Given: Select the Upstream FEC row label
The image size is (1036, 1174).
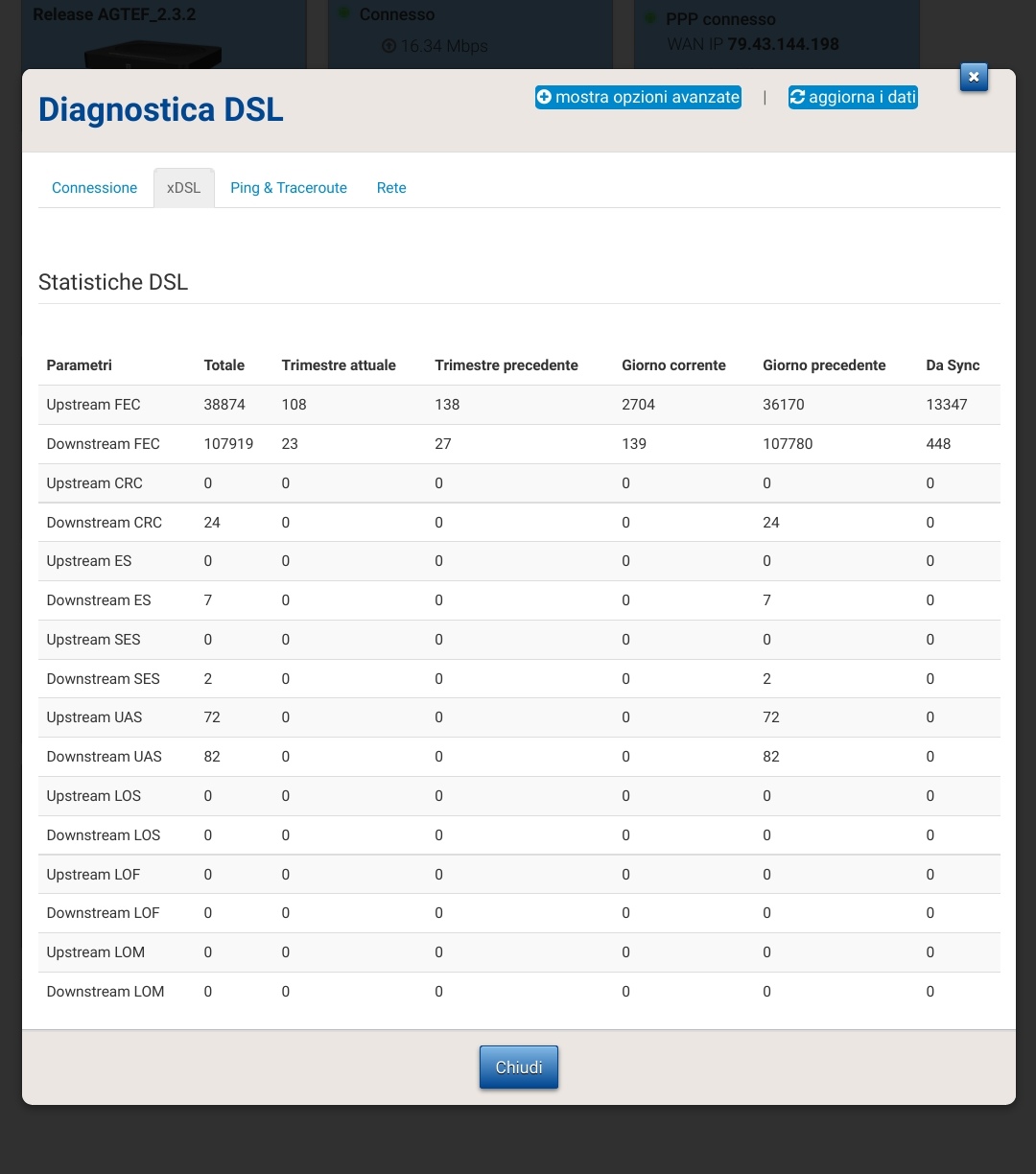Looking at the screenshot, I should click(94, 405).
